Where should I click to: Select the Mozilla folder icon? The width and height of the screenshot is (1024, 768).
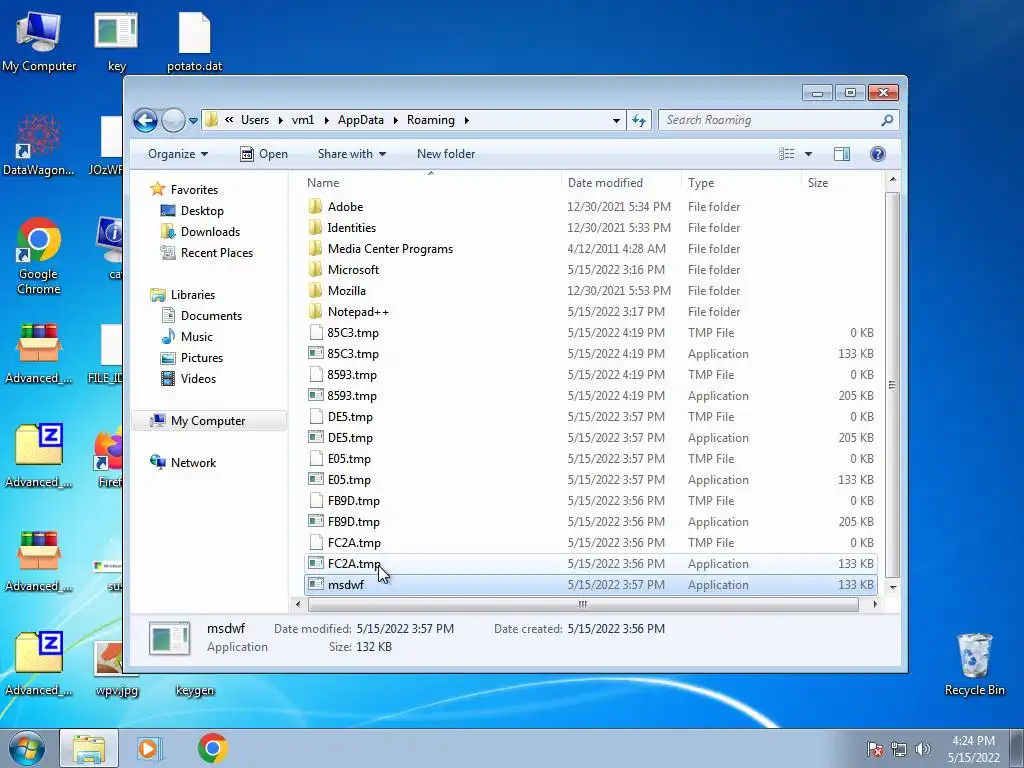315,291
